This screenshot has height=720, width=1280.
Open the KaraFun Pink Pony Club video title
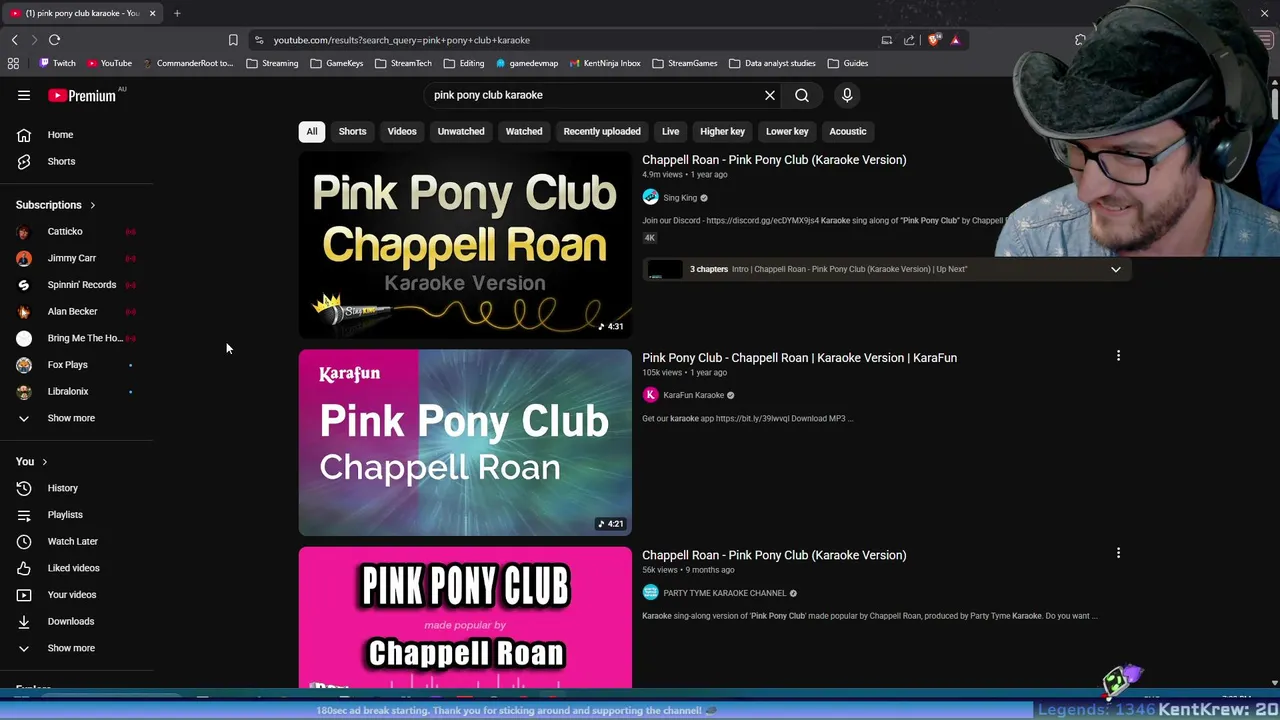click(x=799, y=358)
